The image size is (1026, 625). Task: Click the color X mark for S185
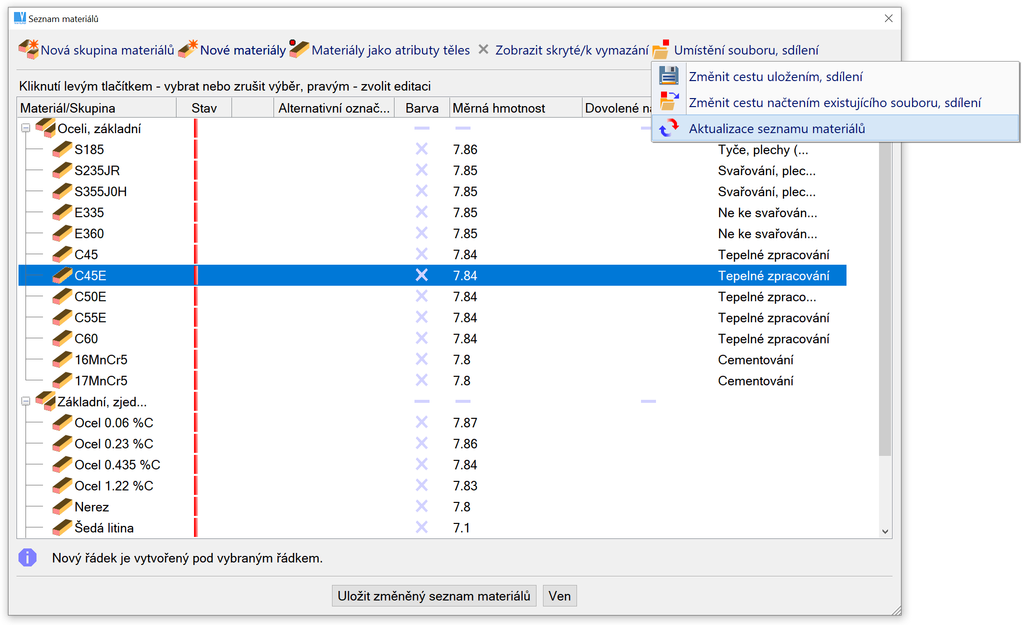[422, 150]
